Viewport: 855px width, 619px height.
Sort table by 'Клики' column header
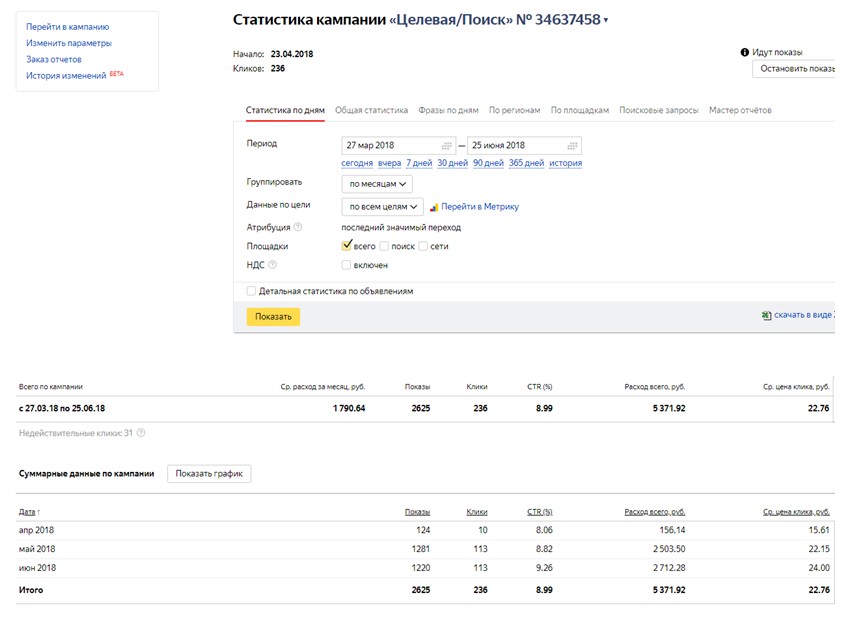tap(477, 512)
